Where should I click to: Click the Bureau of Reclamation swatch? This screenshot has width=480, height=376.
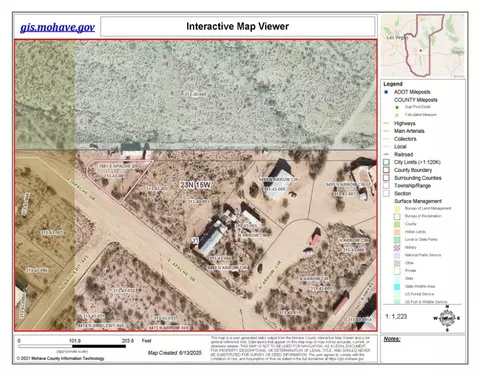397,216
